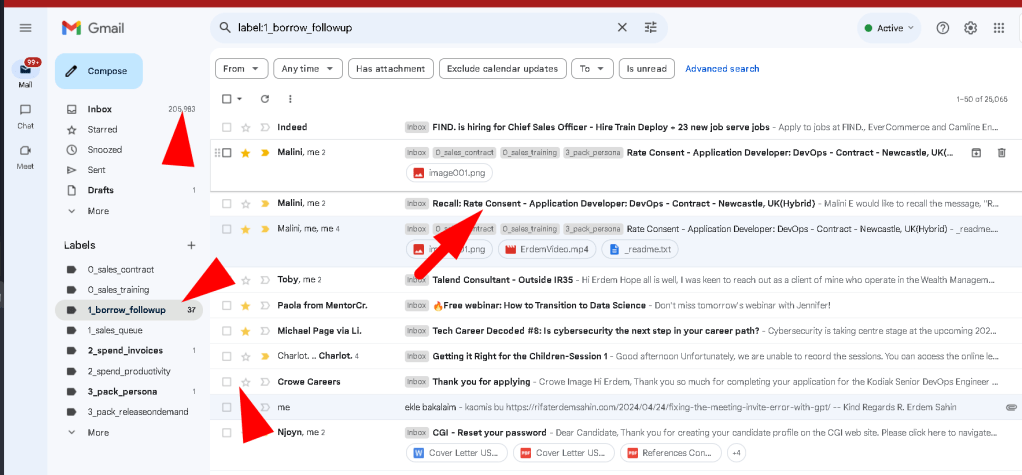Select the Njoyn CGI email checkbox
1022x475 pixels.
pos(227,433)
